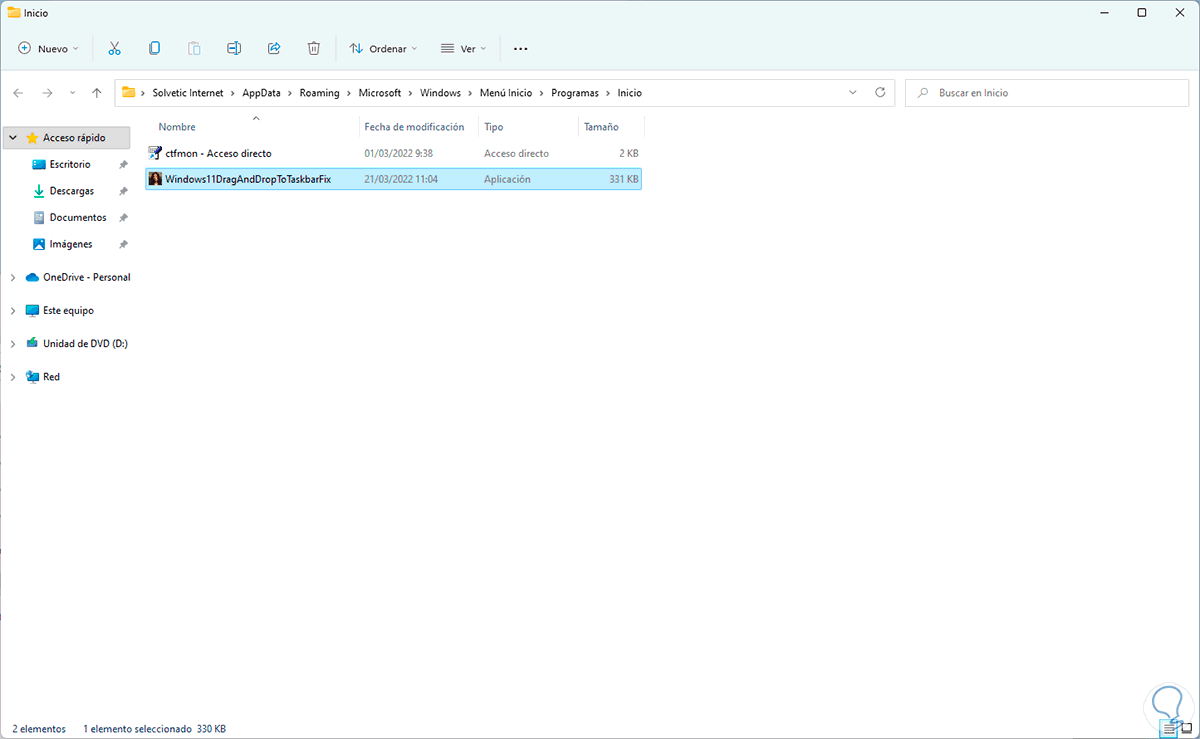Go up one folder level arrow

[x=96, y=92]
